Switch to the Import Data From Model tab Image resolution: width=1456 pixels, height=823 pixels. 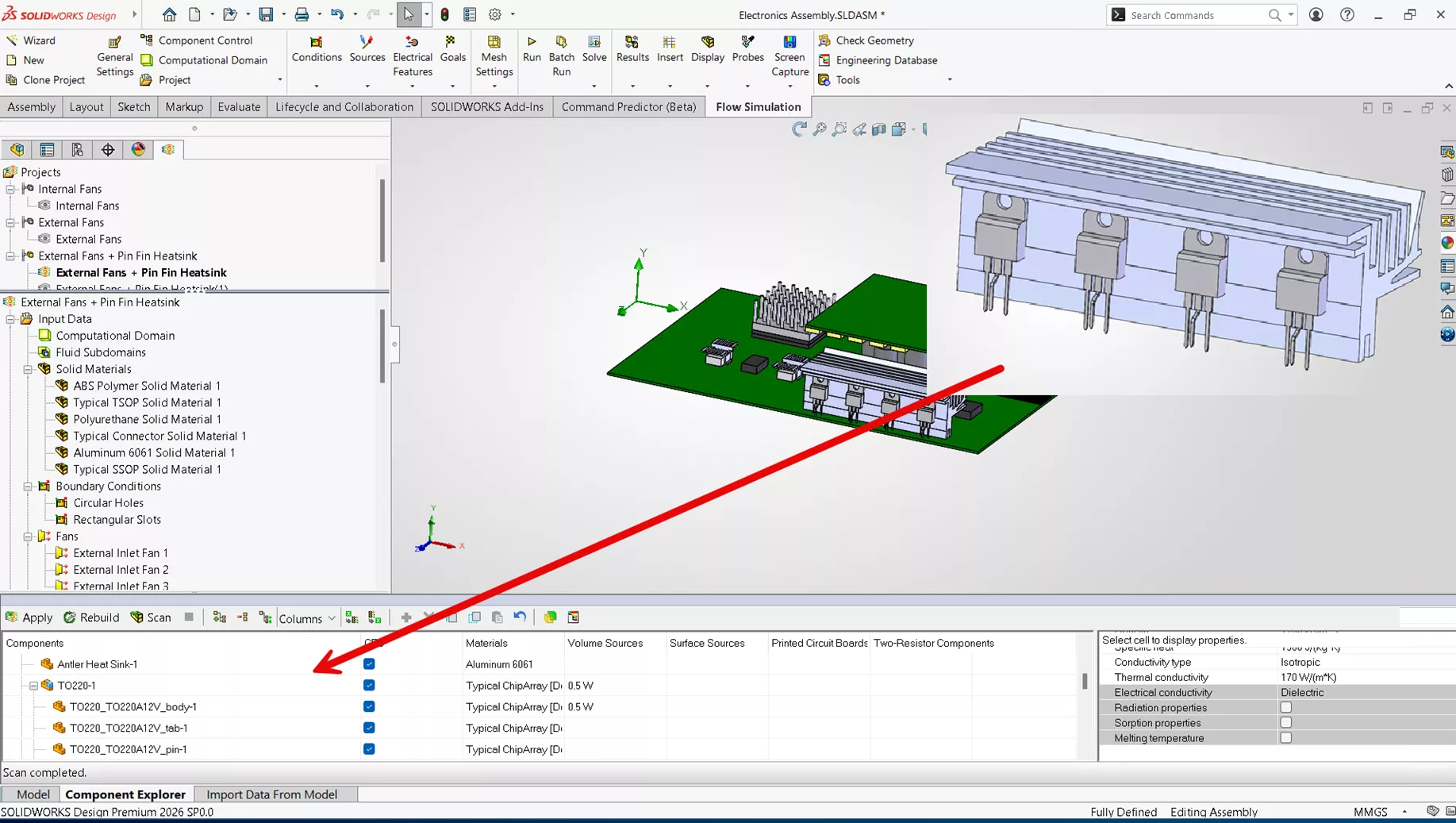tap(272, 794)
